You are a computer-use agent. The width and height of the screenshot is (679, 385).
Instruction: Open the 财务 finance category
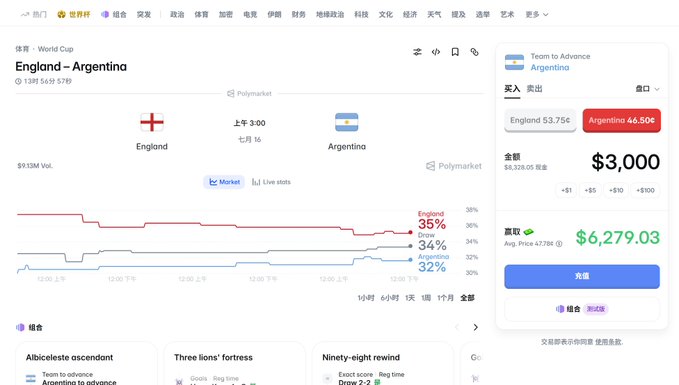(298, 14)
